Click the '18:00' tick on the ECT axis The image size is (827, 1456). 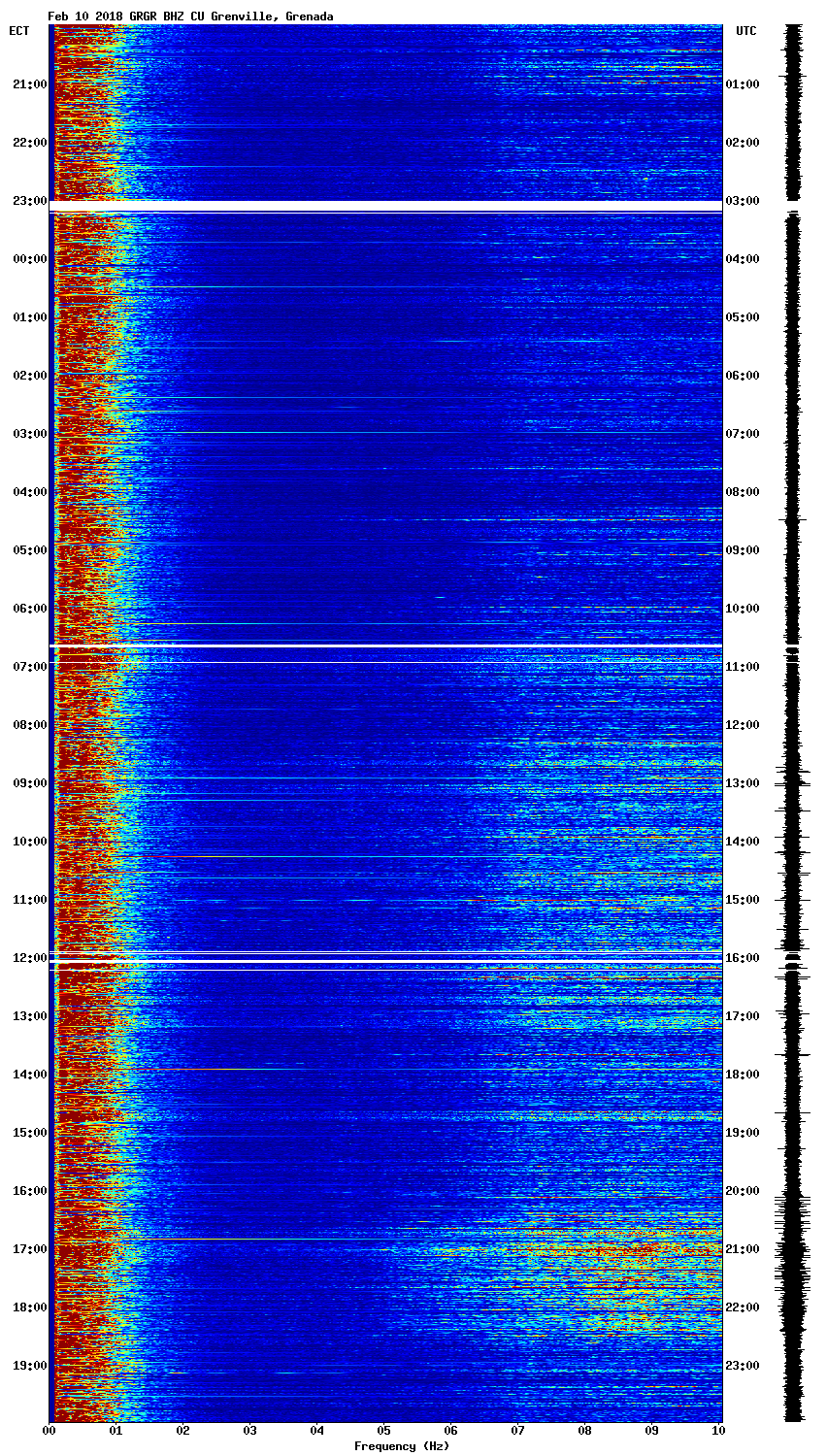29,1307
